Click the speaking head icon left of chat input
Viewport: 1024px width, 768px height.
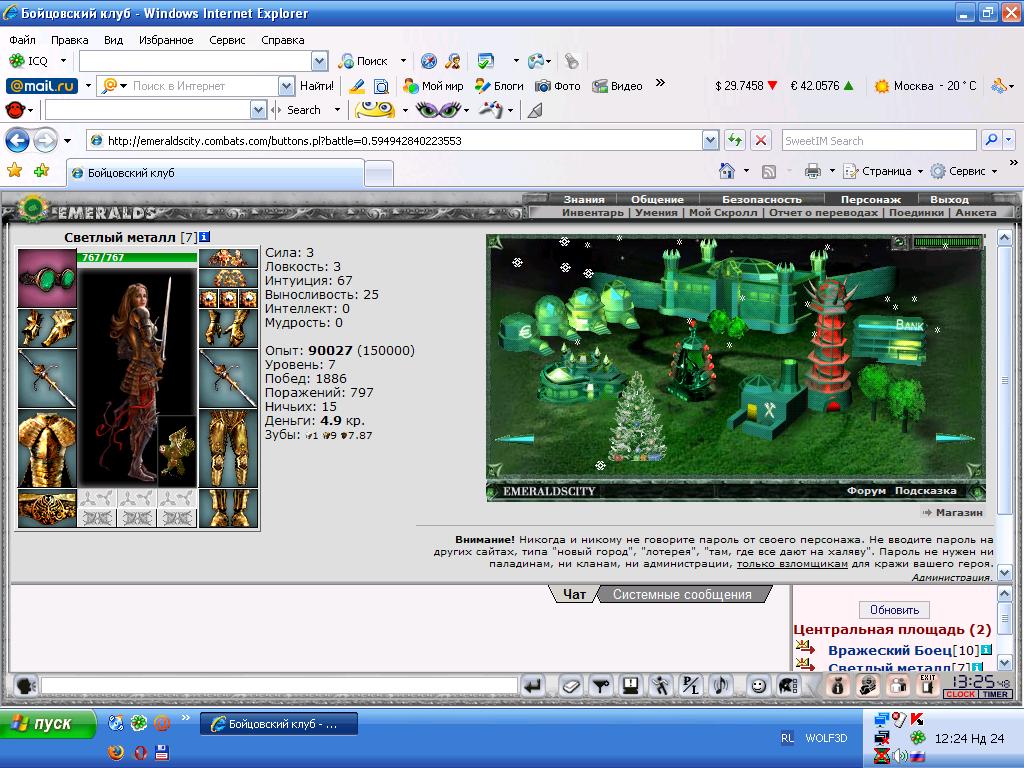[25, 686]
